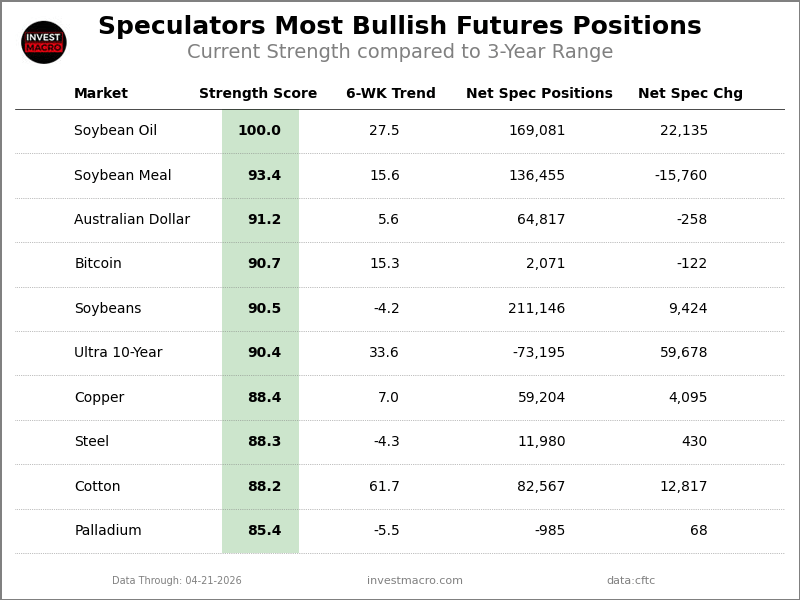Screen dimensions: 800x600
Task: Click the Data Through date text
Action: [x=177, y=581]
